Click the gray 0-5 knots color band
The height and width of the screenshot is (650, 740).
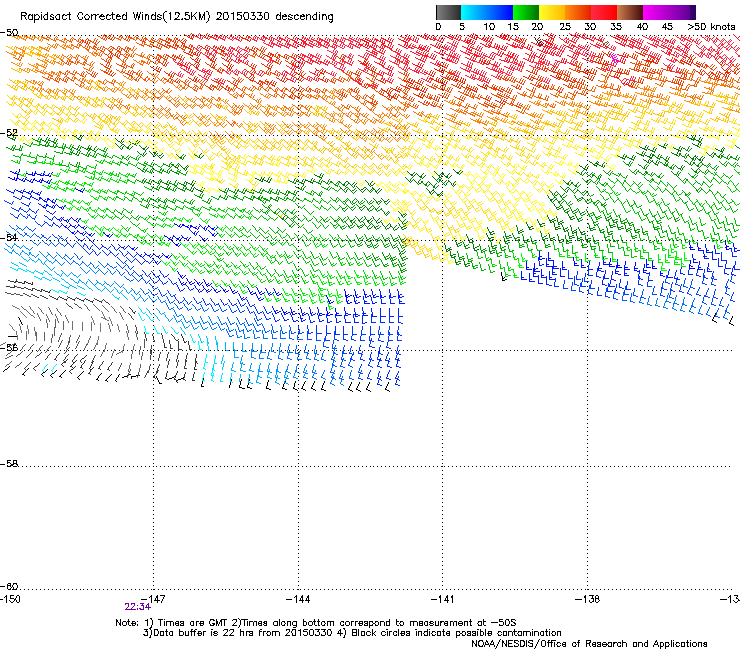pyautogui.click(x=448, y=12)
